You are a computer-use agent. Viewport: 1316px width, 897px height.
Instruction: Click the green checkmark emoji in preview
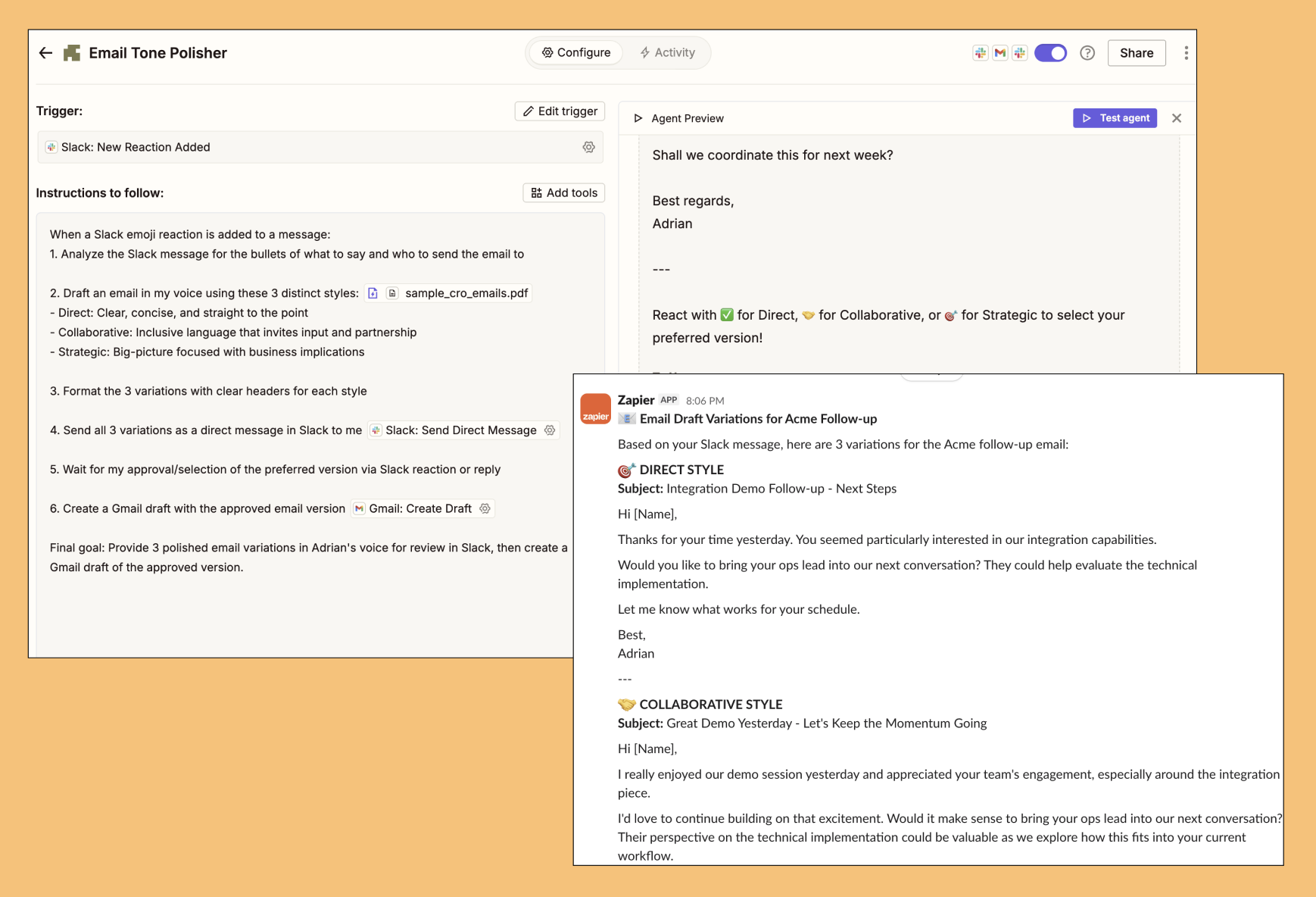point(727,315)
